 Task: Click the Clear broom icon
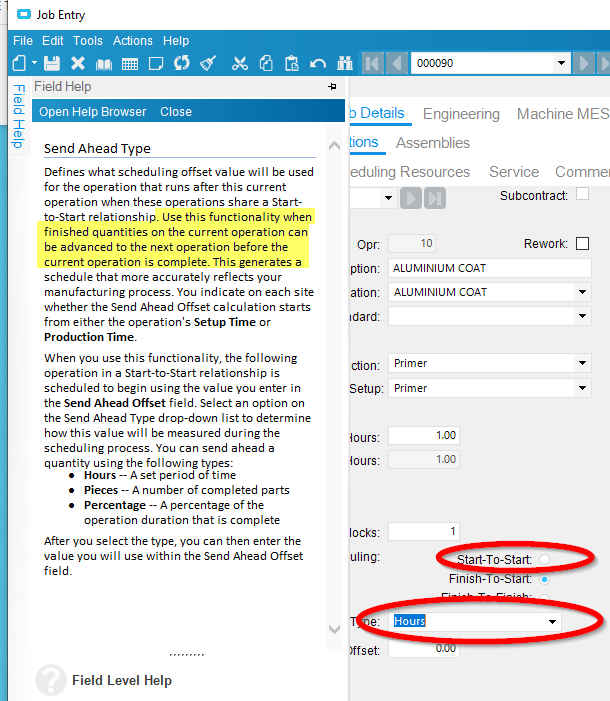(x=208, y=63)
